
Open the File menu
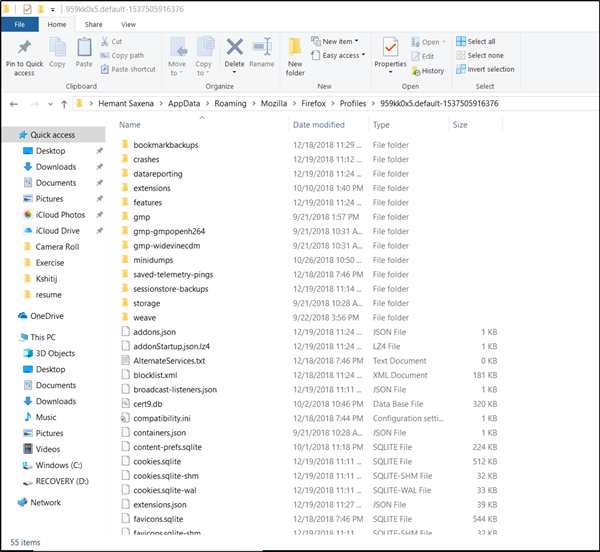pyautogui.click(x=20, y=24)
